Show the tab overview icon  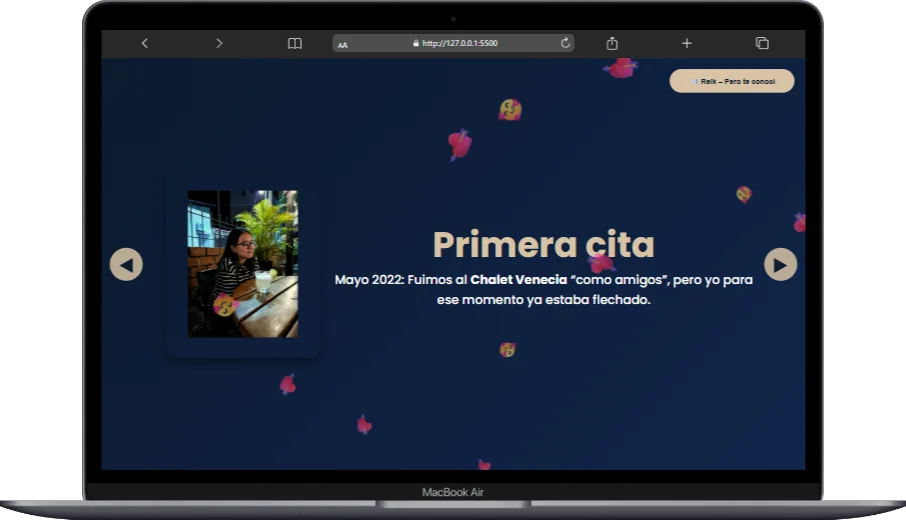coord(762,43)
